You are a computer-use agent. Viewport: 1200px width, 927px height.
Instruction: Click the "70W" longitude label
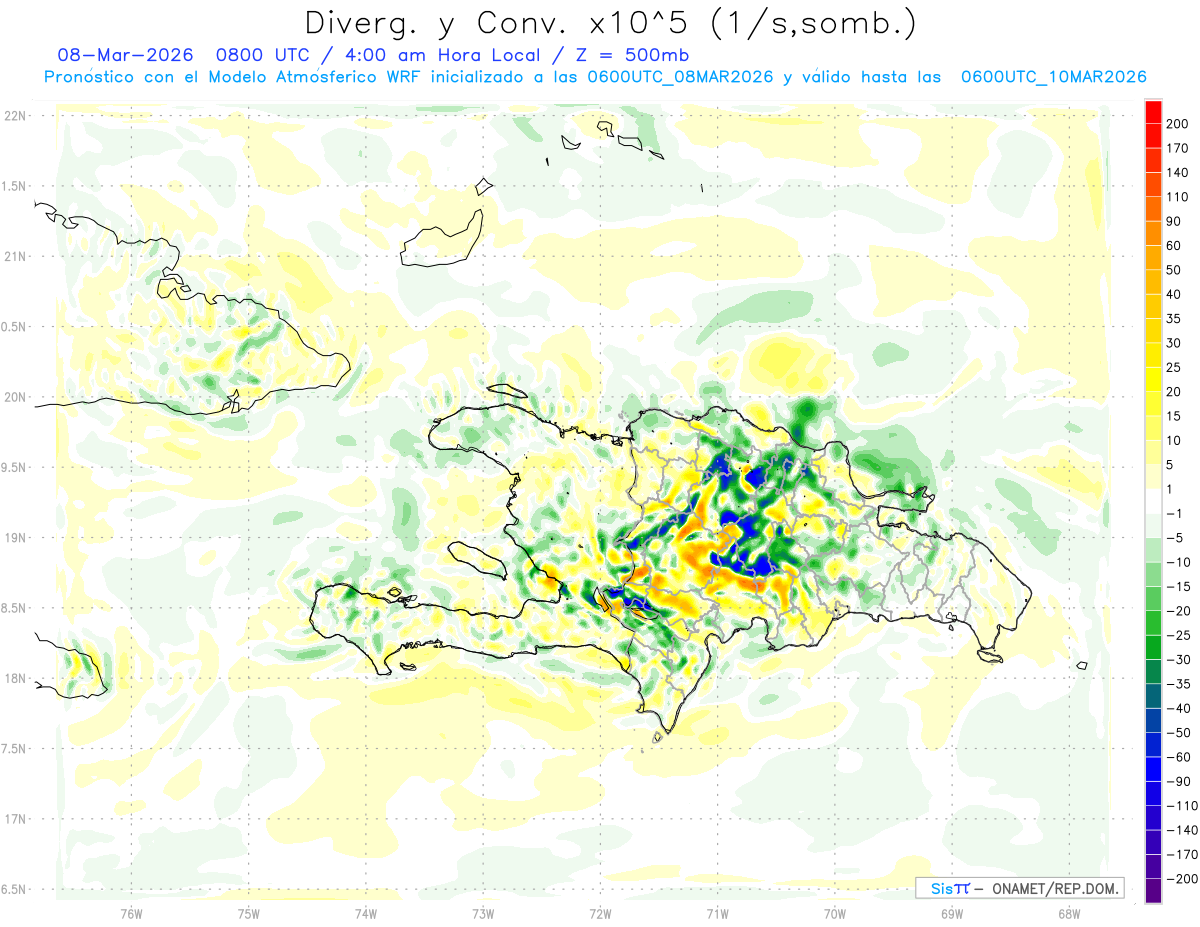point(835,913)
